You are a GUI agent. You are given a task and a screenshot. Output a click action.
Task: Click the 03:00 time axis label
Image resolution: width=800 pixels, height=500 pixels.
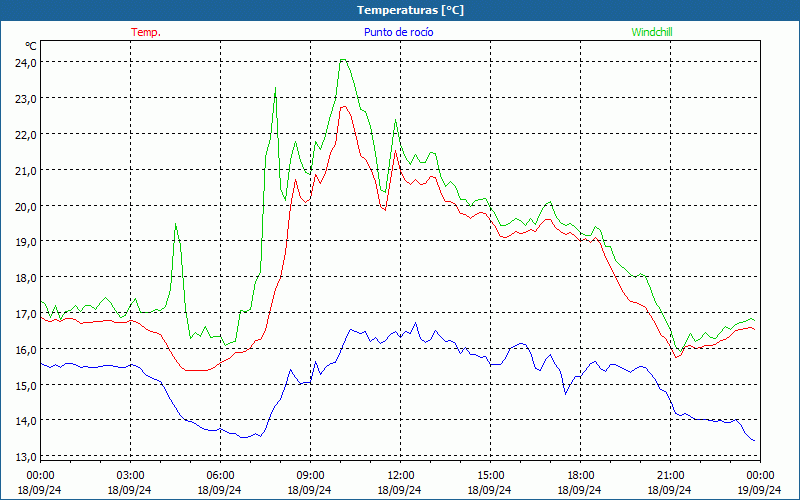[130, 476]
